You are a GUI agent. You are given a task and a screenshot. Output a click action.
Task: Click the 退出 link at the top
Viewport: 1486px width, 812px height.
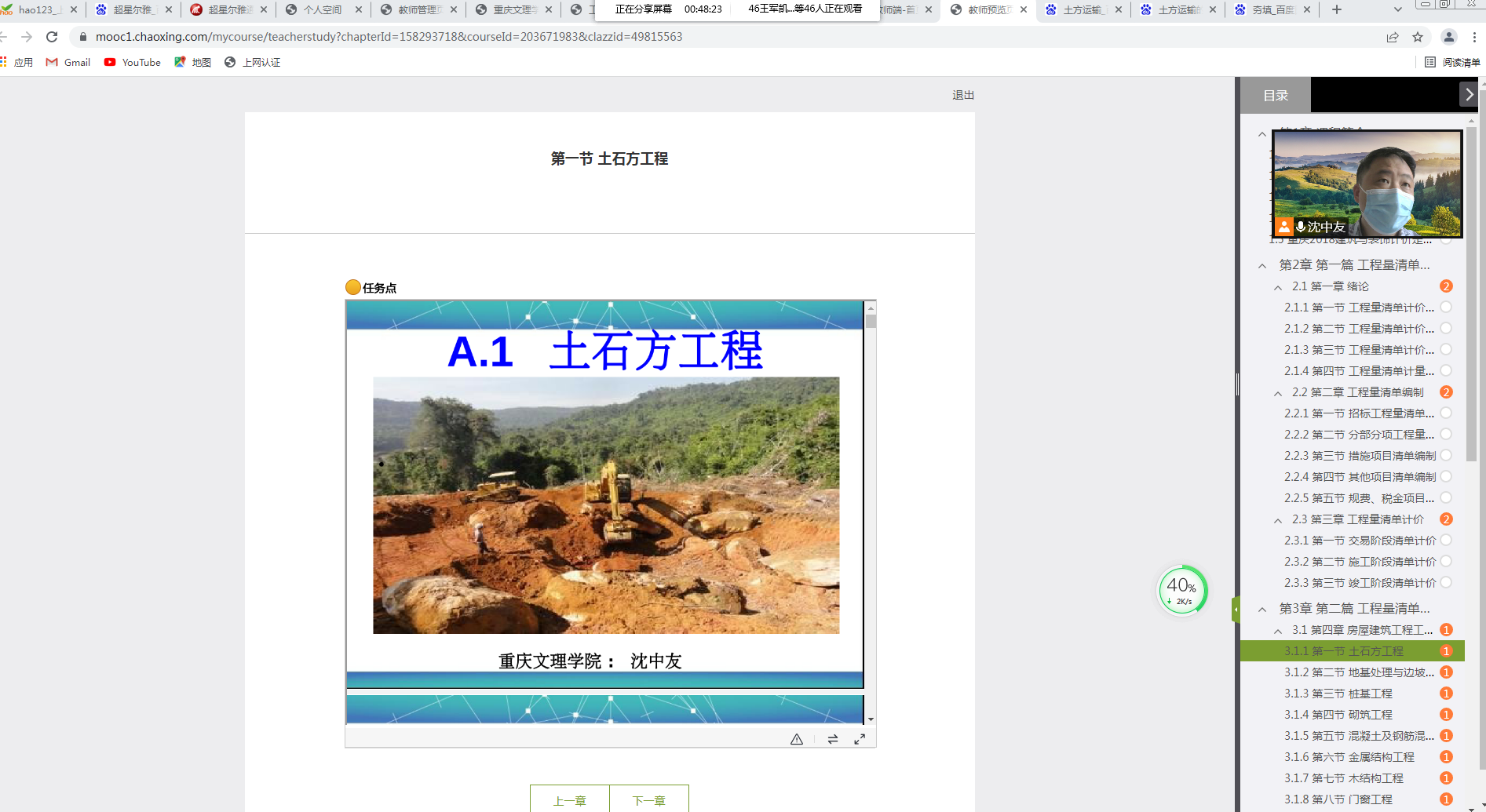[x=962, y=95]
